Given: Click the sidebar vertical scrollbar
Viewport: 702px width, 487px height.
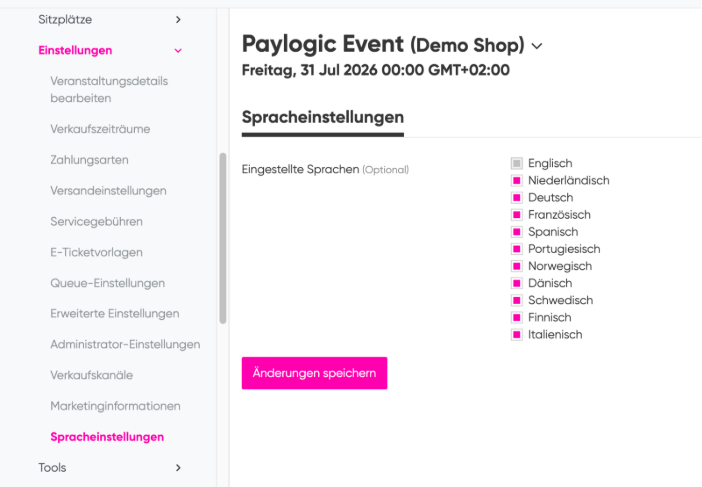Looking at the screenshot, I should pos(223,238).
